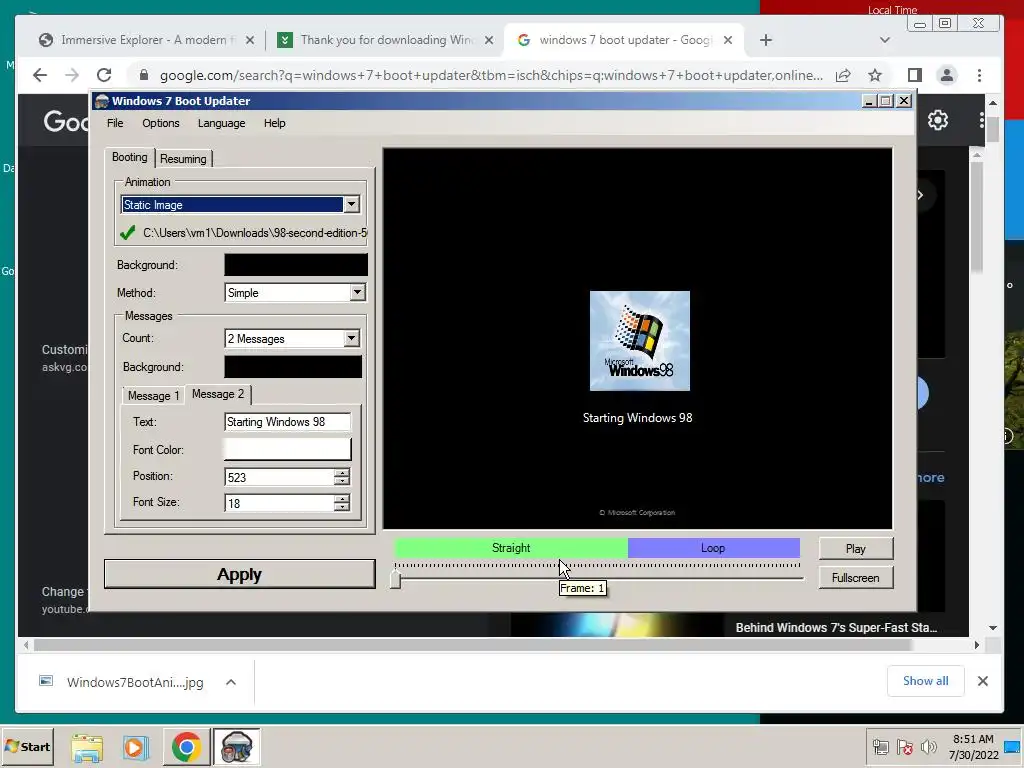Toggle the Chrome side panel icon
1024x768 pixels.
click(x=914, y=75)
